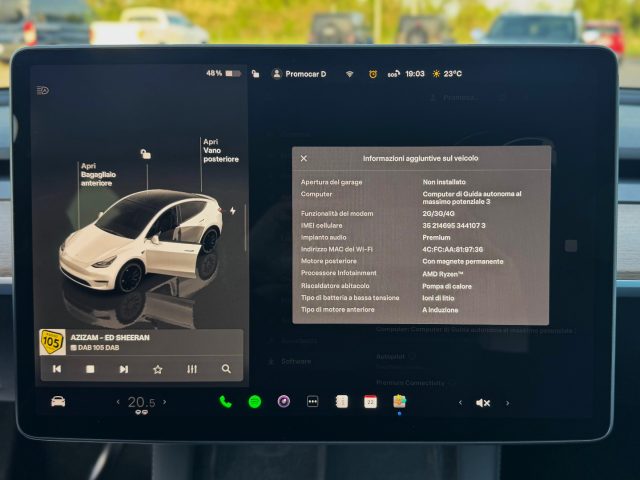This screenshot has width=640, height=480.
Task: Tap the 3D car model
Action: click(x=142, y=240)
